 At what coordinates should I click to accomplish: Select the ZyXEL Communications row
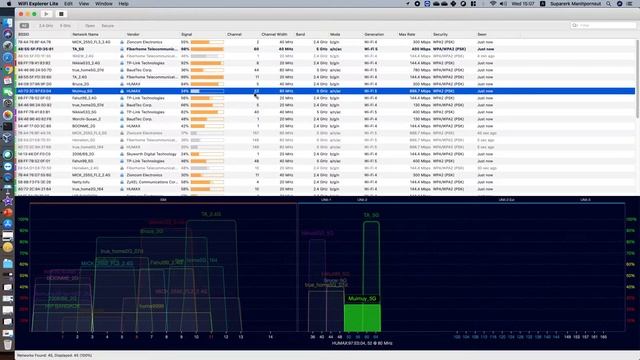(325, 182)
